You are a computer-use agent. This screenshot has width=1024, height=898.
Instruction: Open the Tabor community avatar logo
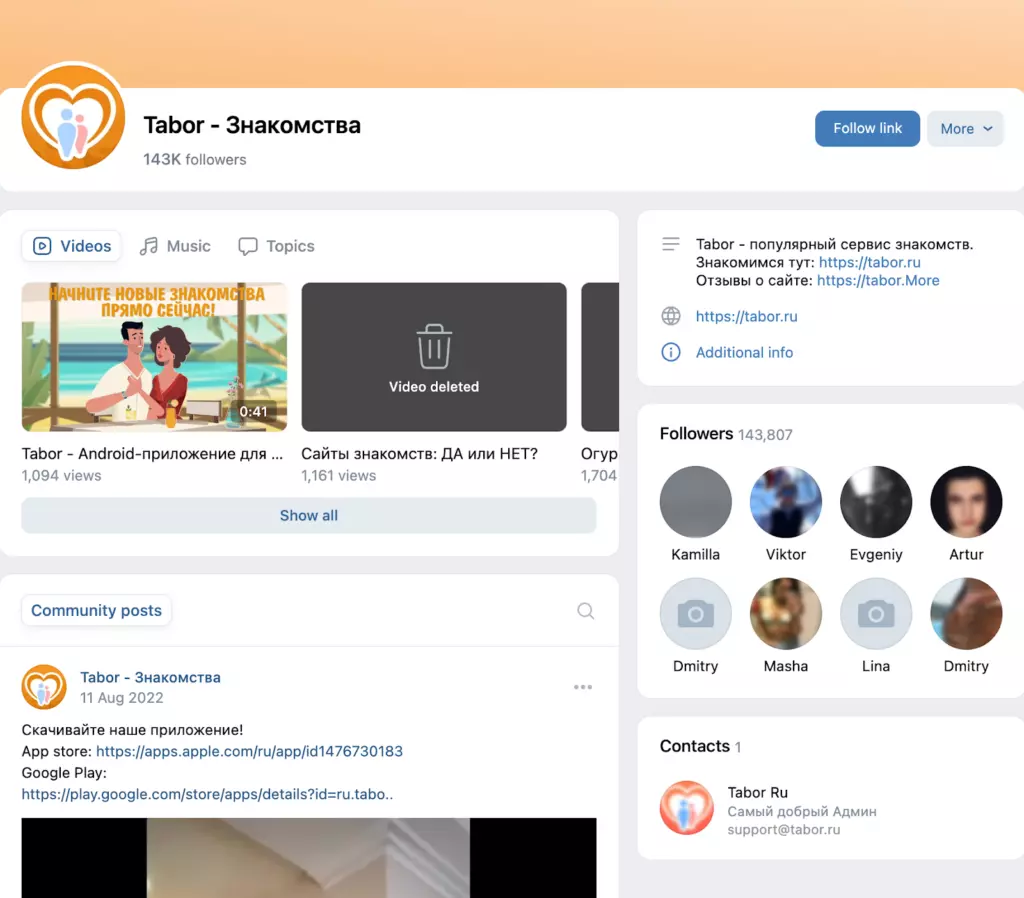coord(73,116)
